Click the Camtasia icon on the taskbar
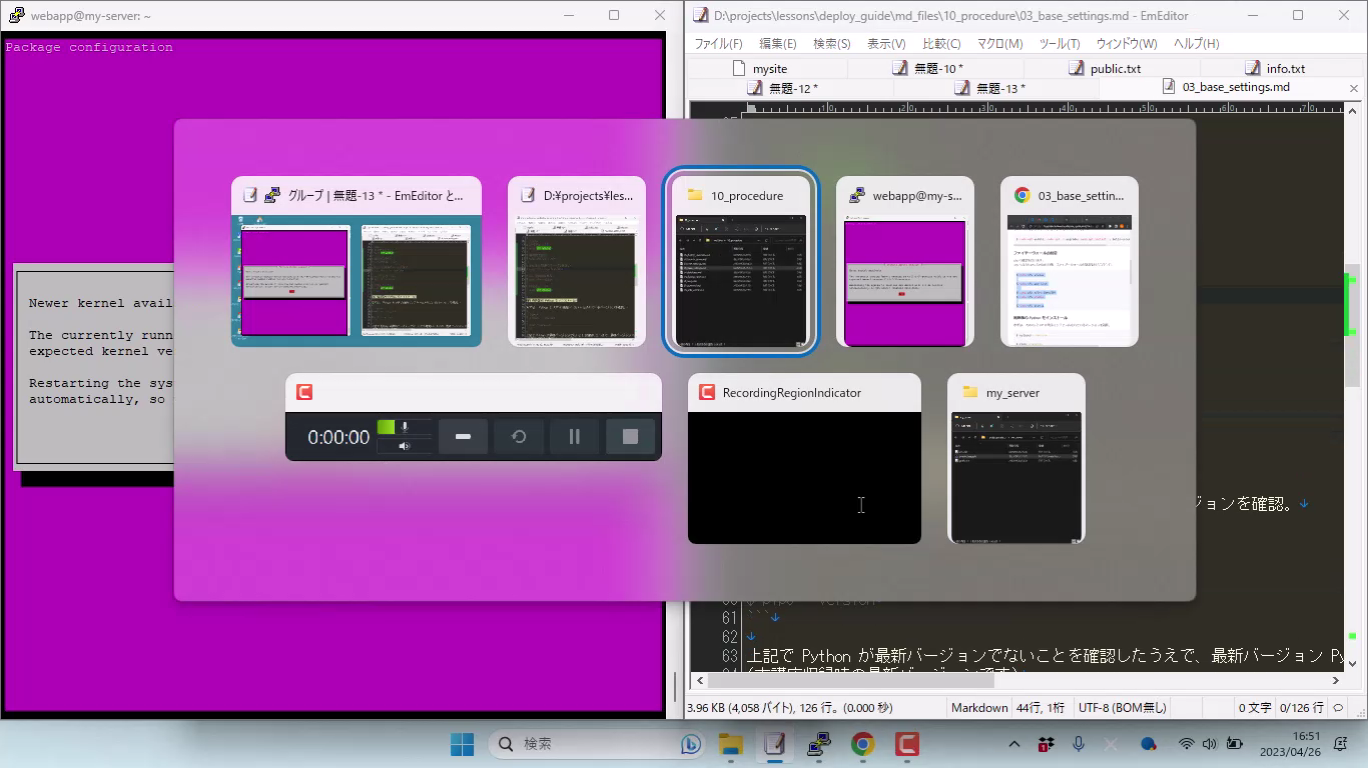The height and width of the screenshot is (768, 1368). (907, 744)
